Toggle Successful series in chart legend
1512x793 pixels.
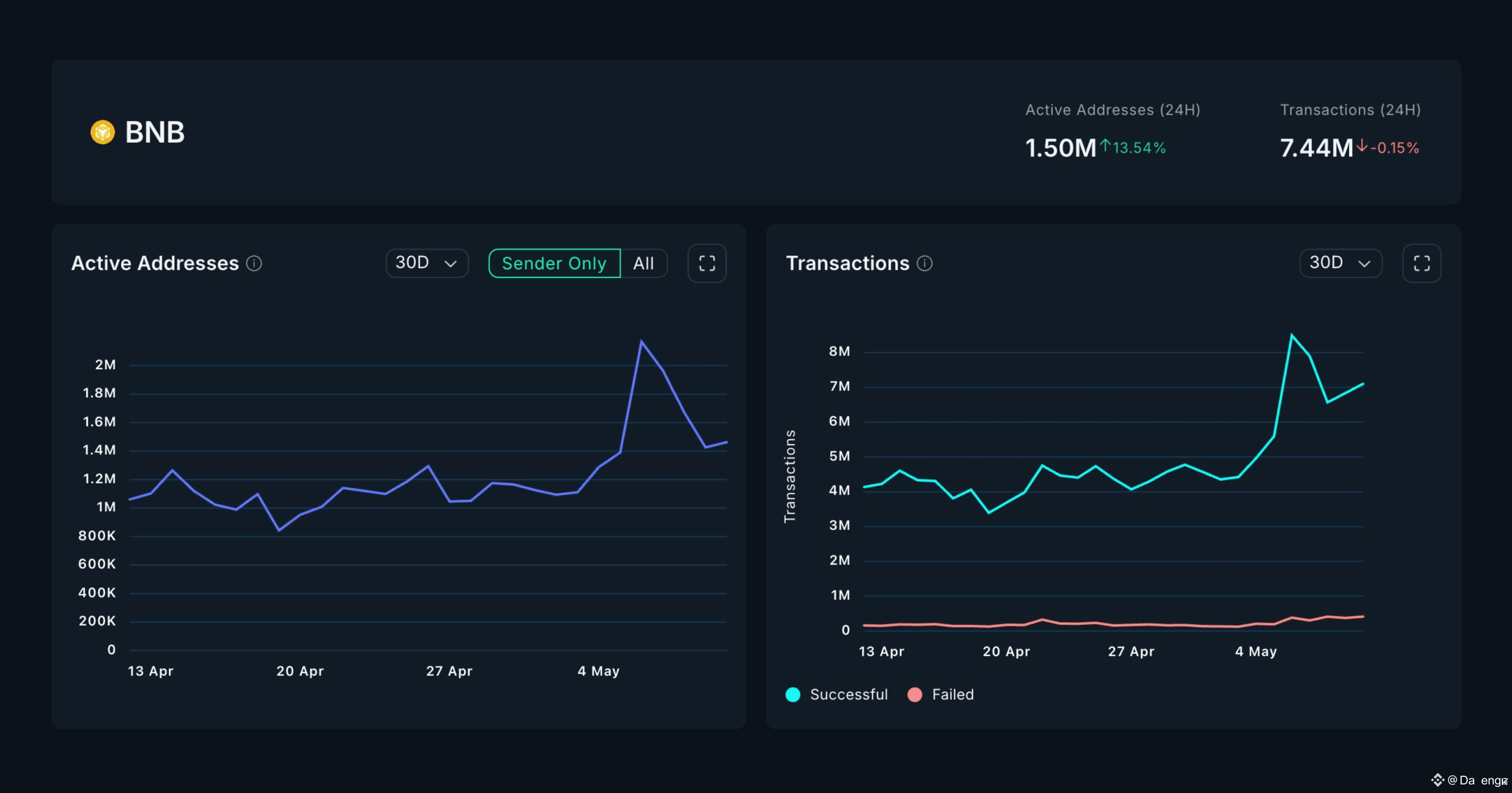(x=837, y=694)
